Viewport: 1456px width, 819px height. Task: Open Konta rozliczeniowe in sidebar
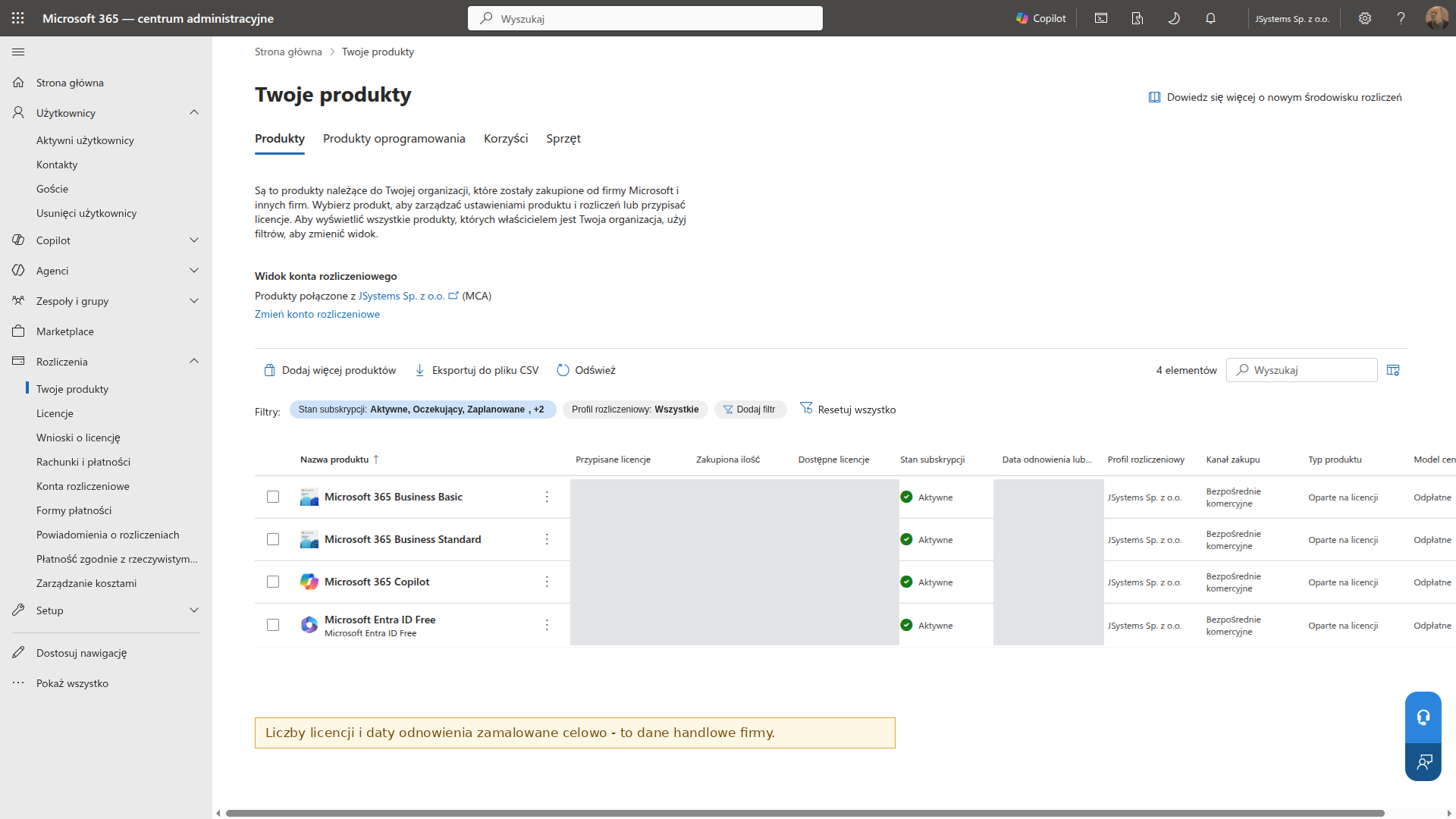[x=83, y=486]
